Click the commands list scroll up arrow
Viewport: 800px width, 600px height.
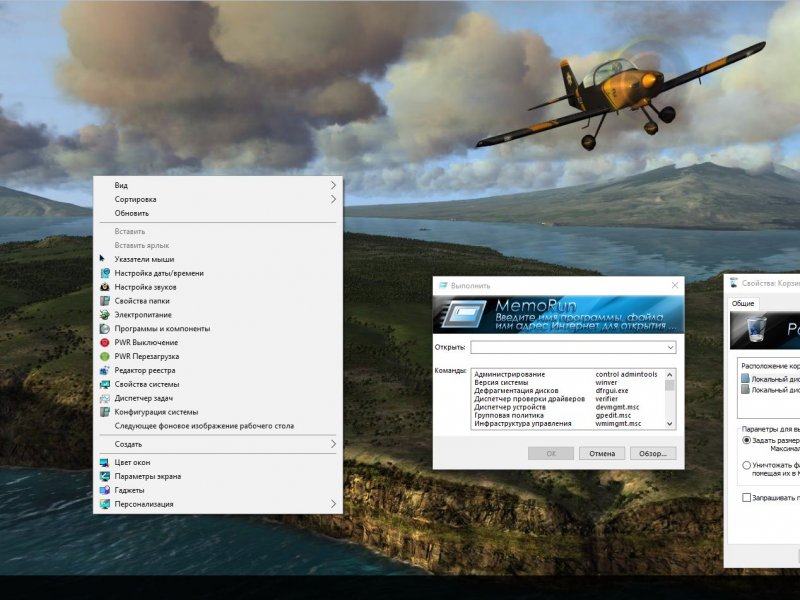pyautogui.click(x=670, y=374)
